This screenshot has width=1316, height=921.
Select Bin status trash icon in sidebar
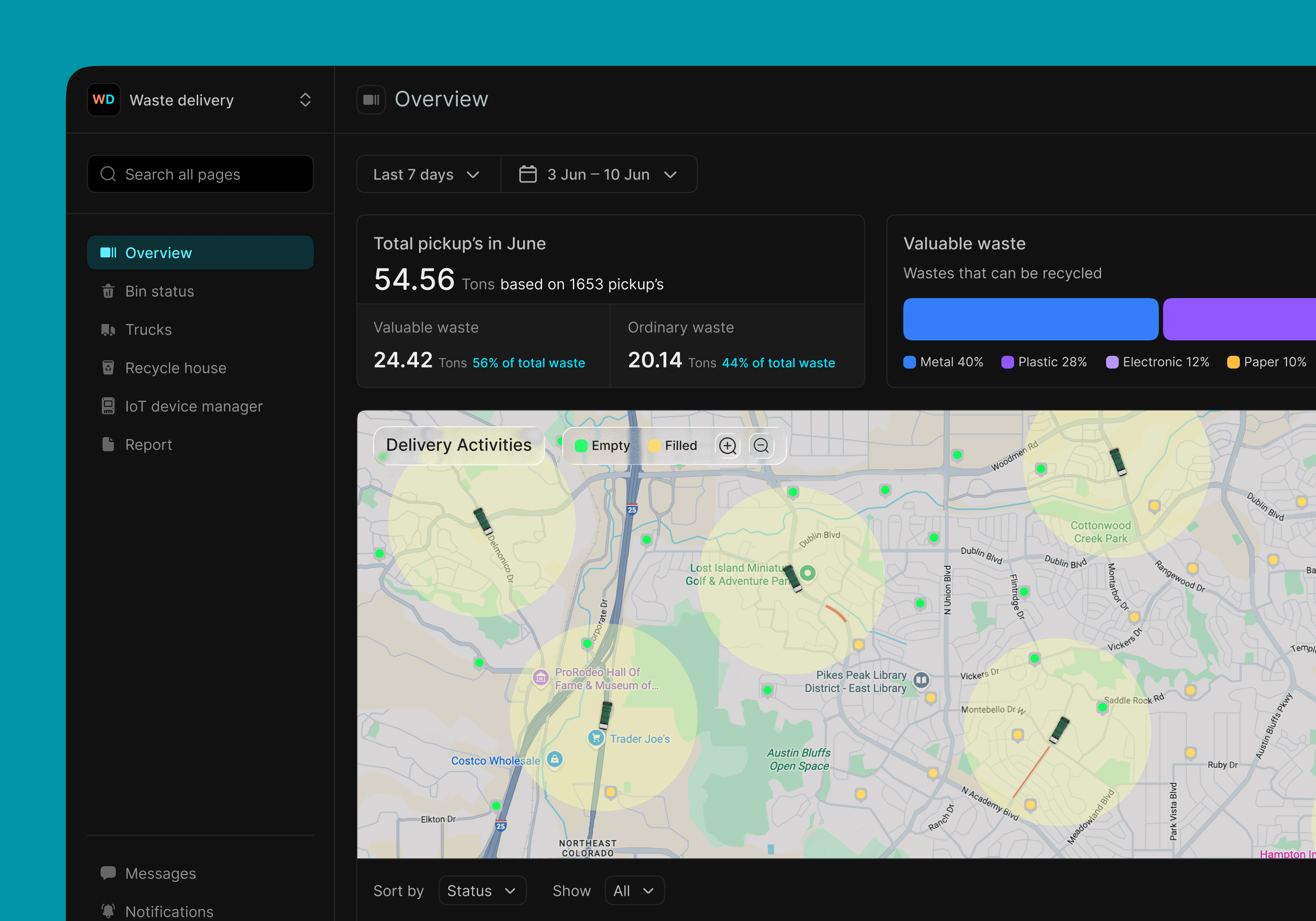point(109,291)
